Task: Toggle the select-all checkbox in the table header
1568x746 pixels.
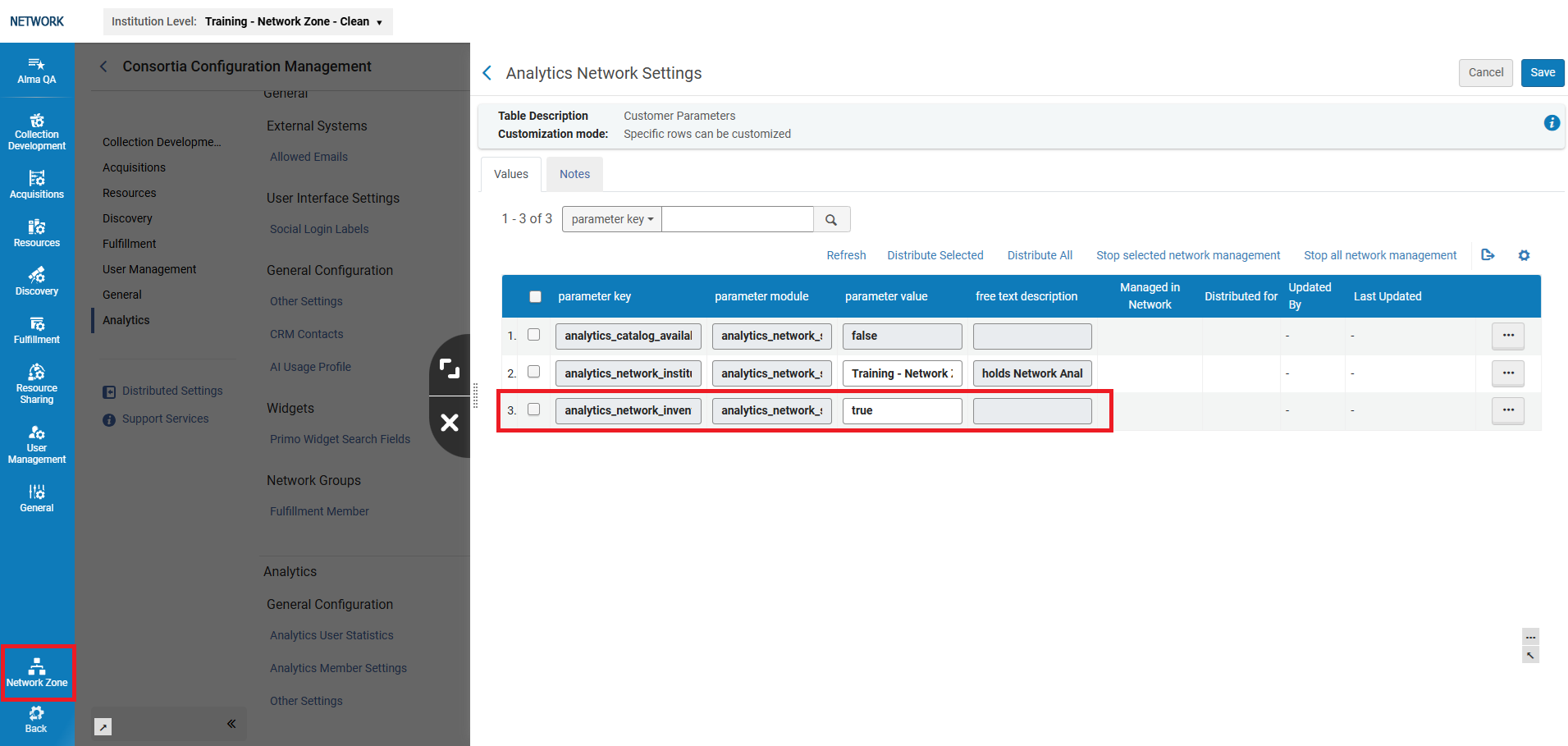Action: 535,296
